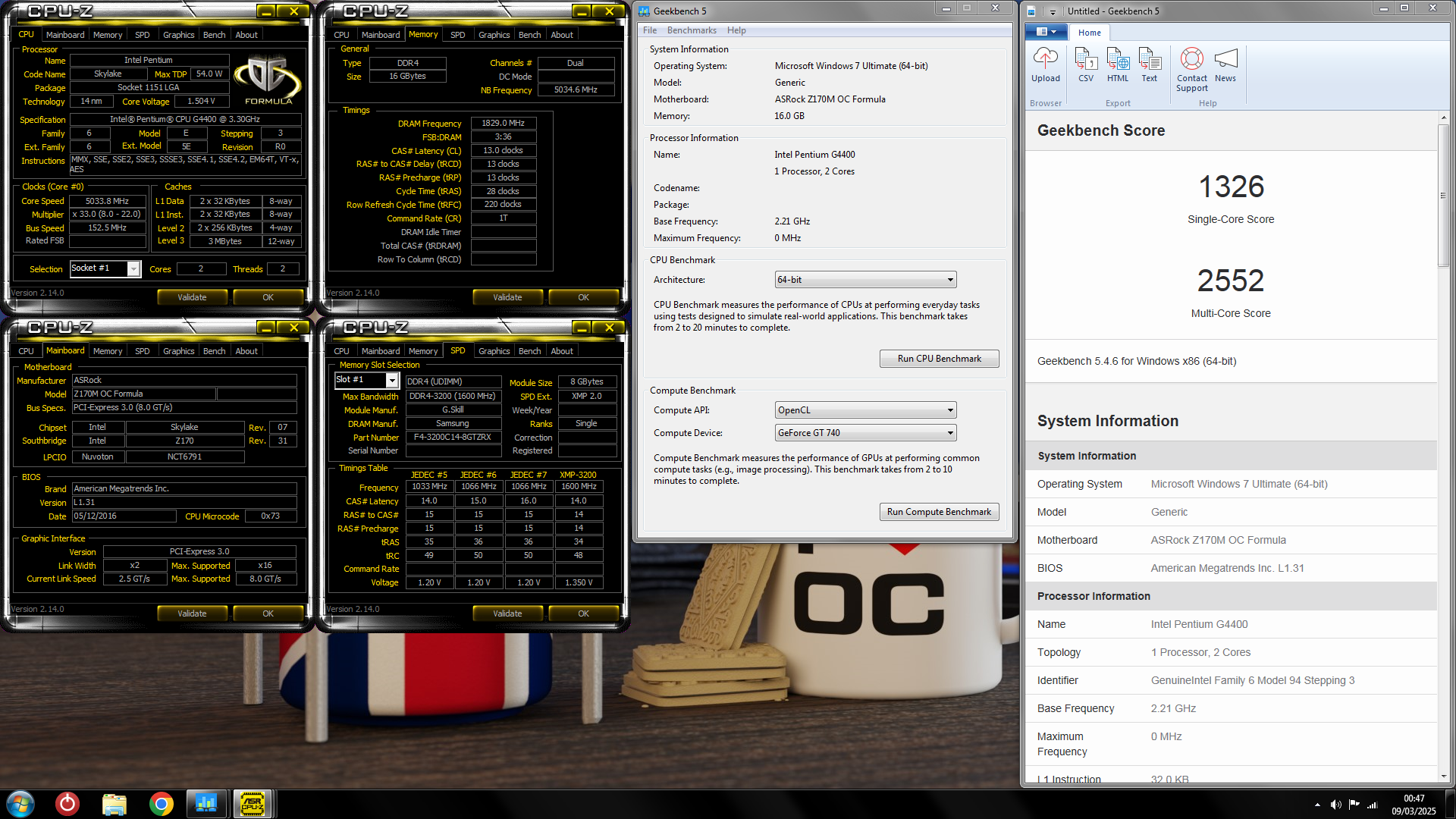Click the Core Voltage value 1.504 V
Image resolution: width=1456 pixels, height=819 pixels.
(201, 102)
